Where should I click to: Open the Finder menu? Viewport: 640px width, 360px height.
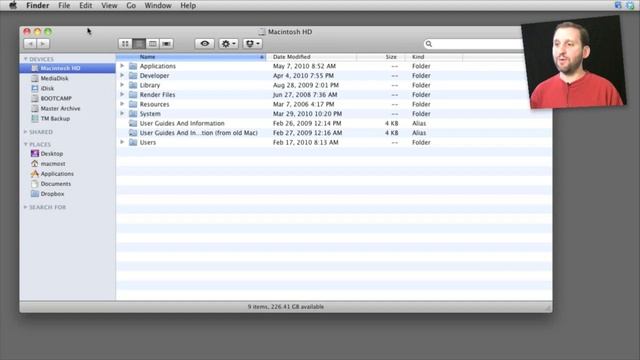click(x=38, y=5)
